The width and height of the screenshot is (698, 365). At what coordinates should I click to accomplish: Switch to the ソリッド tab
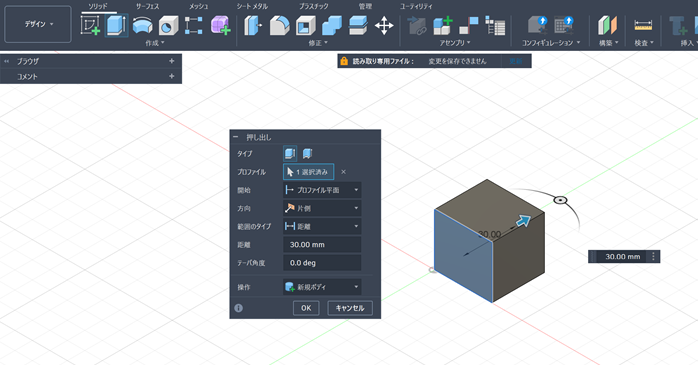click(x=98, y=6)
